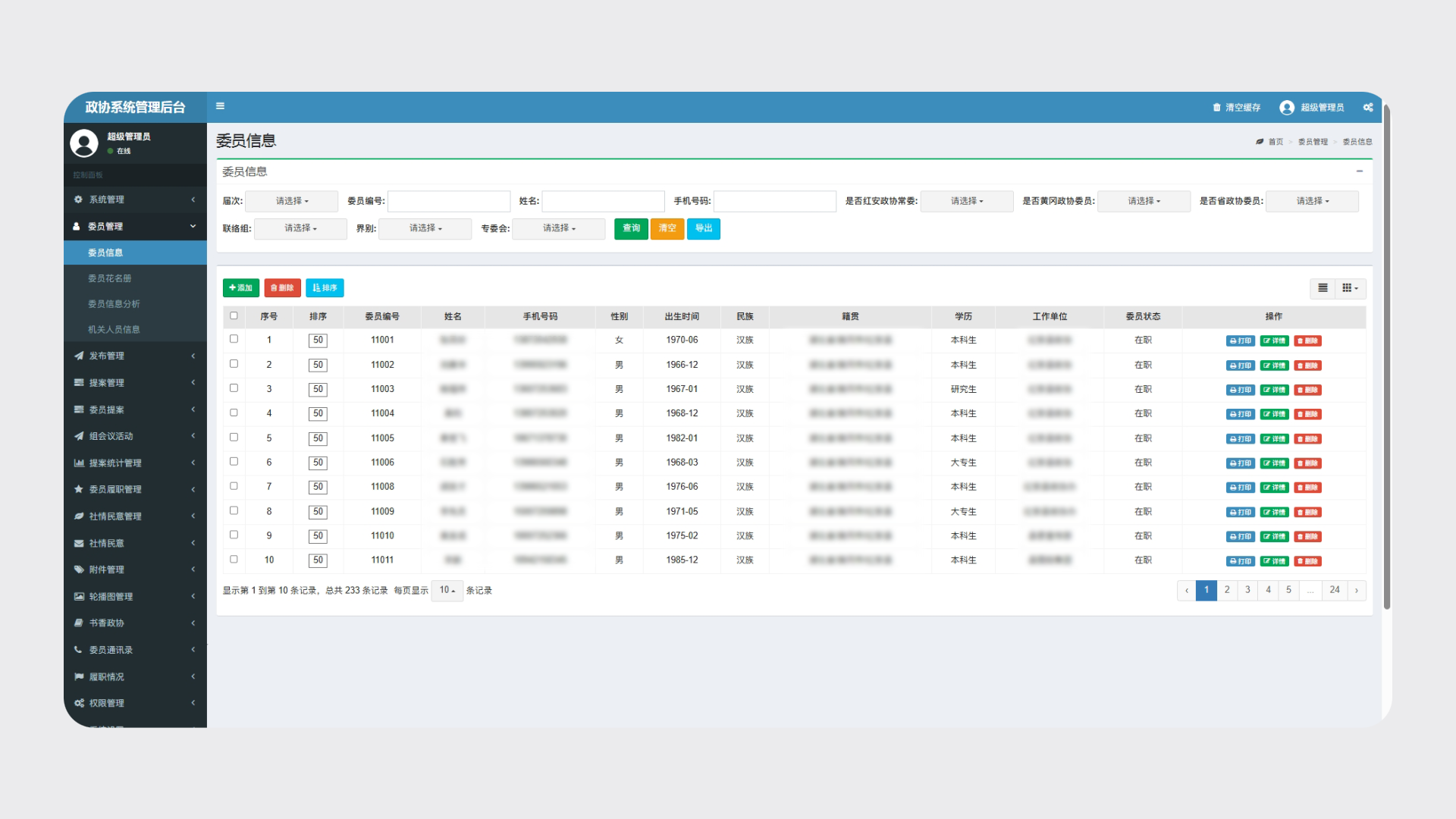Check the row for member 11008
The height and width of the screenshot is (819, 1456).
pyautogui.click(x=234, y=486)
